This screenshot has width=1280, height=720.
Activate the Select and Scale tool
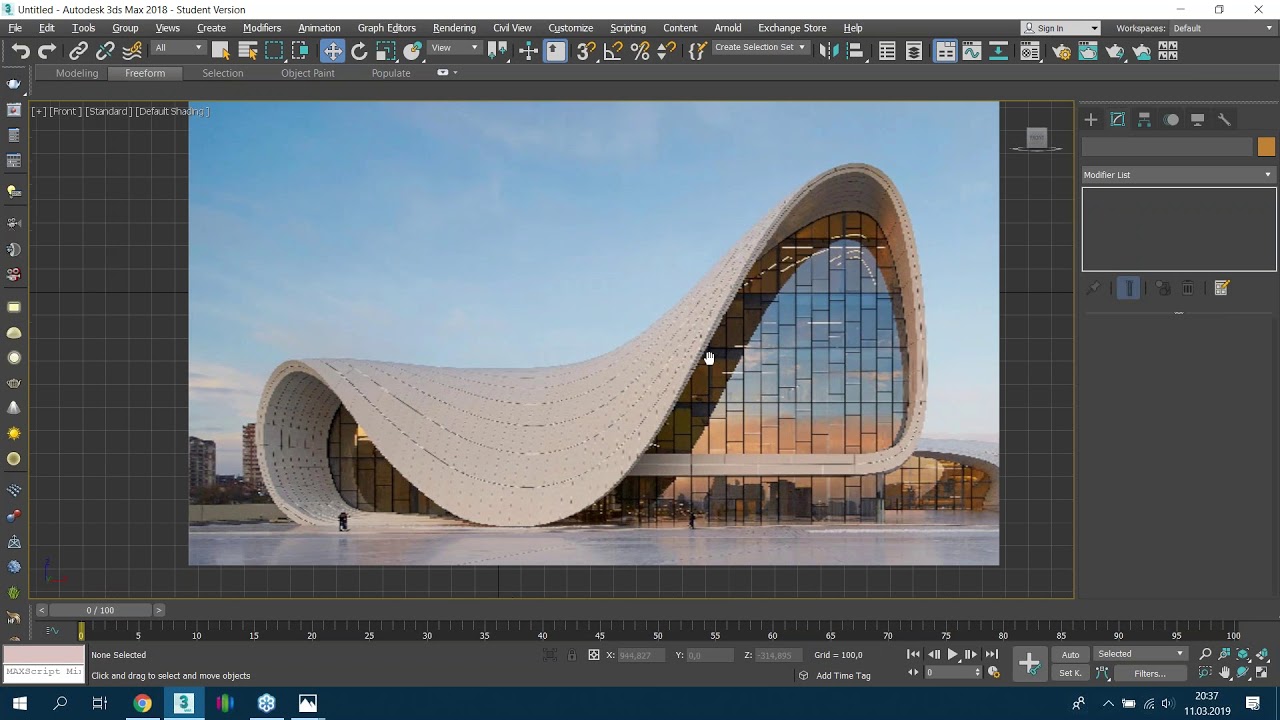click(386, 51)
